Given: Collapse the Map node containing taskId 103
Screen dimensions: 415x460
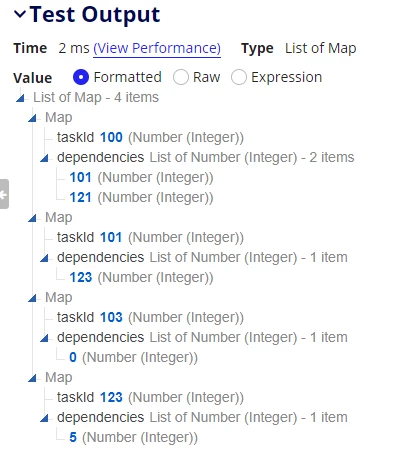Looking at the screenshot, I should coord(32,298).
